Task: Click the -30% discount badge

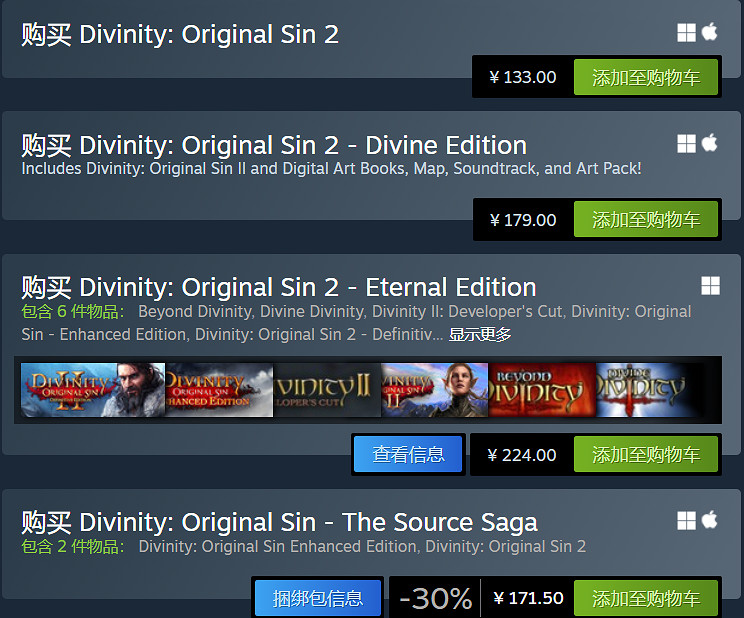Action: tap(435, 598)
